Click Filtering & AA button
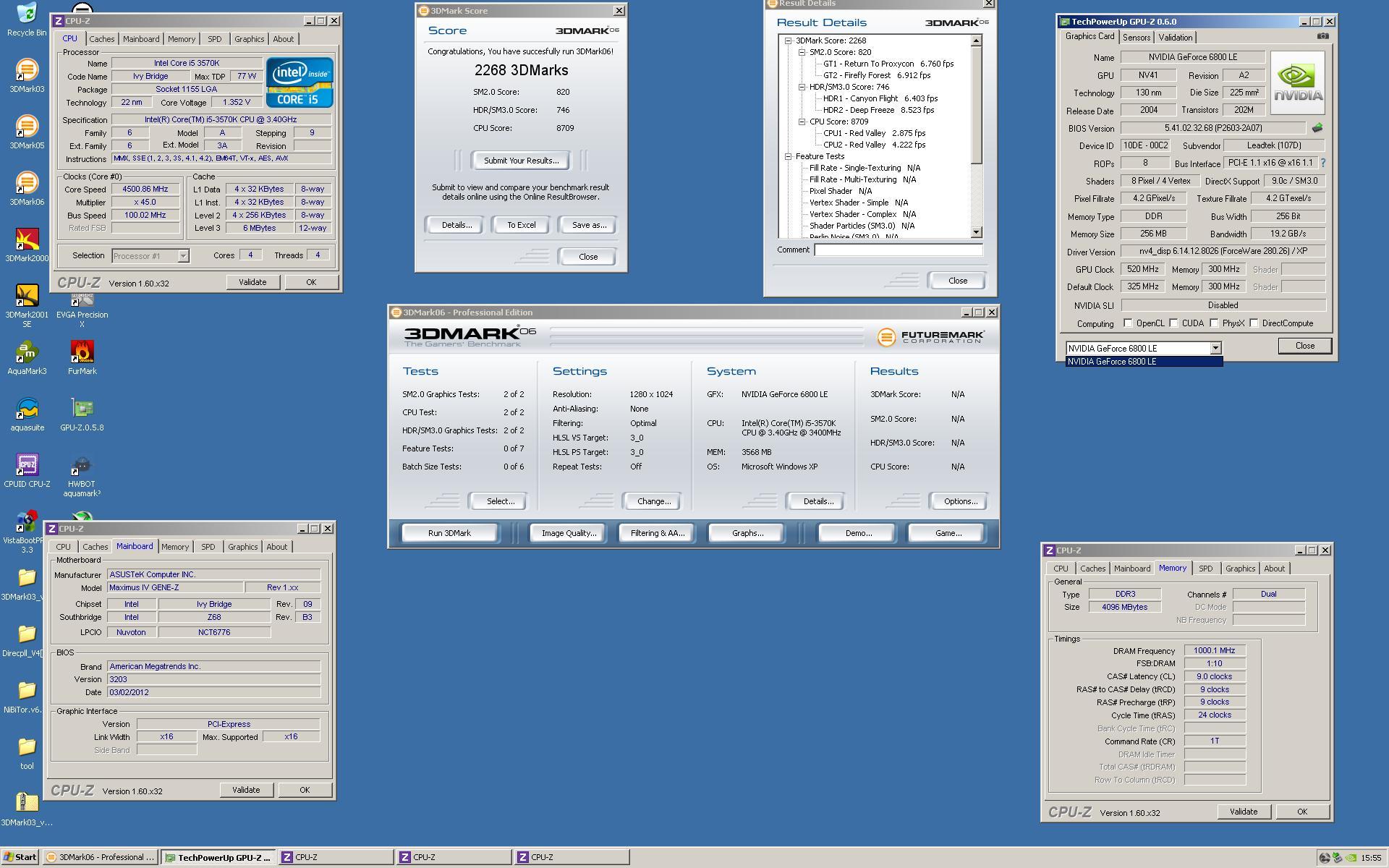This screenshot has width=1389, height=868. [x=657, y=533]
